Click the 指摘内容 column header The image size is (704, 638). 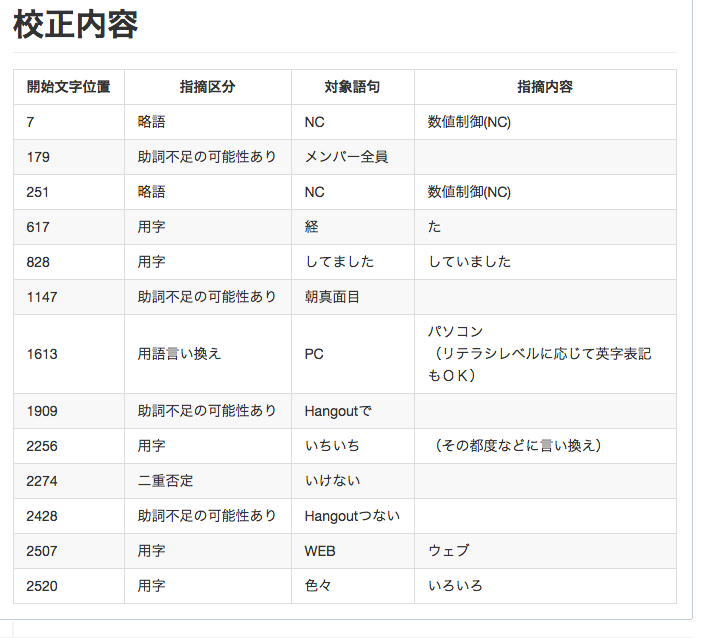point(545,87)
